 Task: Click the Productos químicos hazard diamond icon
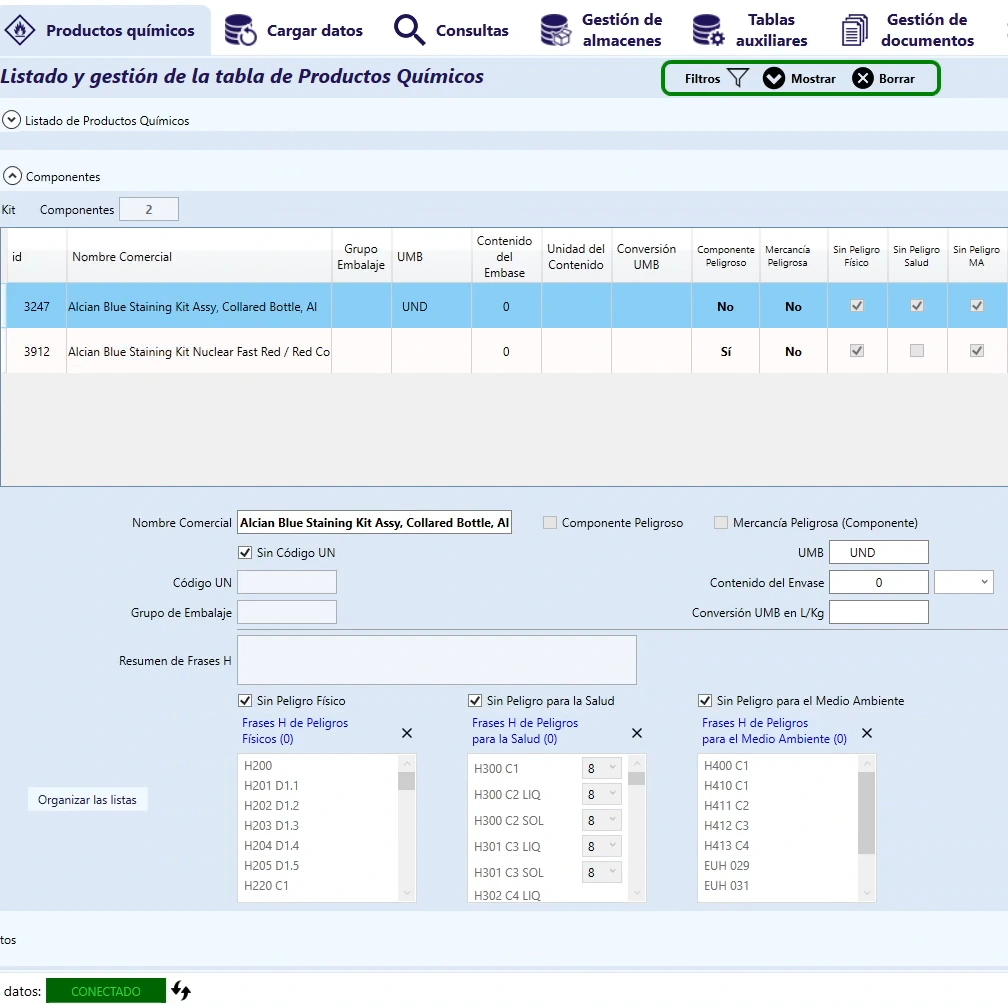point(20,30)
